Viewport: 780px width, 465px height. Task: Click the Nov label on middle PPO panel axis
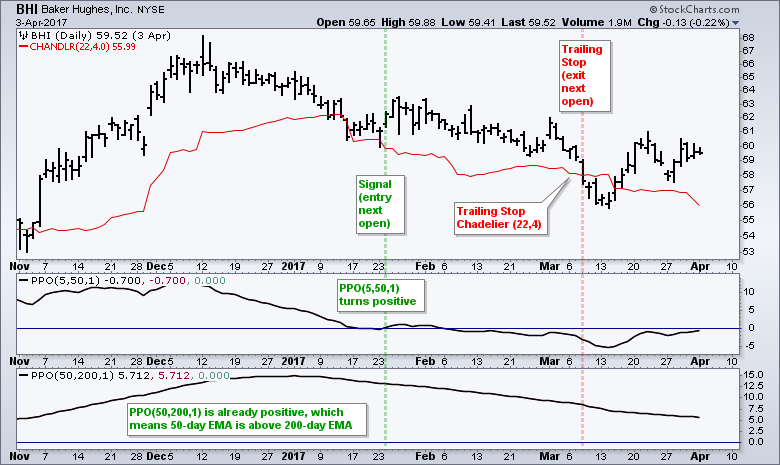(x=19, y=361)
